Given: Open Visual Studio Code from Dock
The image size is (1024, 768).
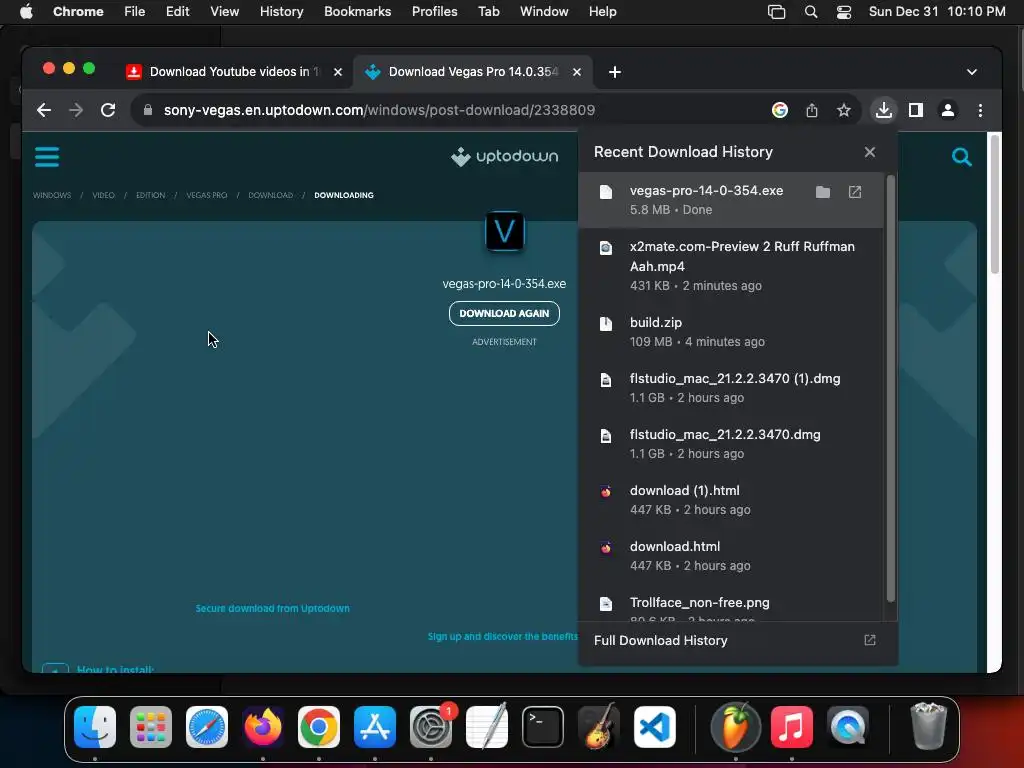Looking at the screenshot, I should point(654,727).
